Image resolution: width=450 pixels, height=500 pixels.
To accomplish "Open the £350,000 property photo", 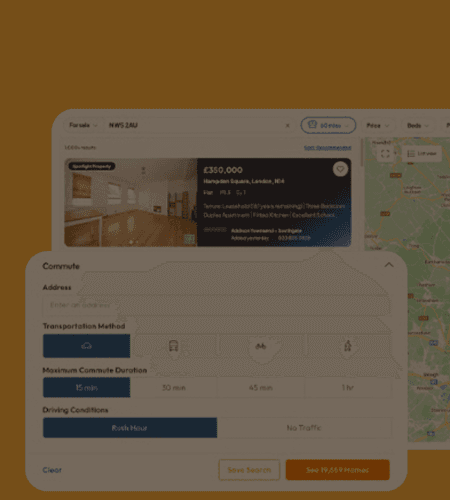I will (x=131, y=202).
